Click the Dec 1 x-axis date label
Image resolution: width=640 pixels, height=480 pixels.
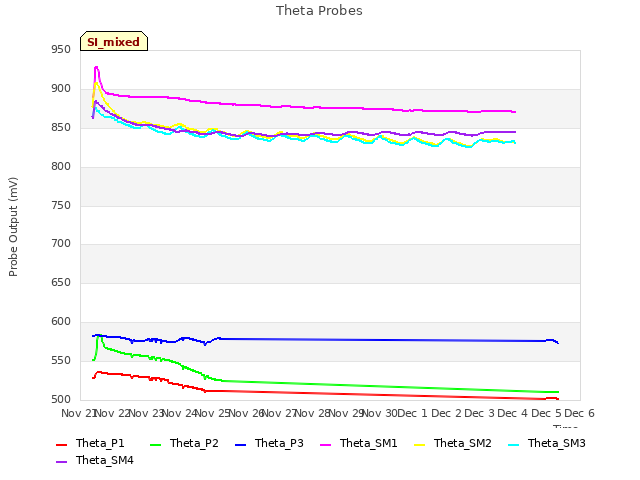coord(412,413)
